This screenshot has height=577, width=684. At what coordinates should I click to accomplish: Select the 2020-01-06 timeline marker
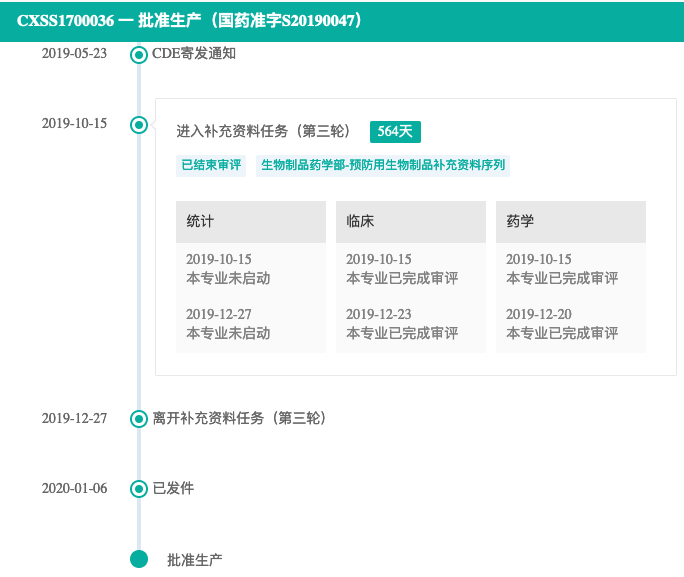point(139,489)
